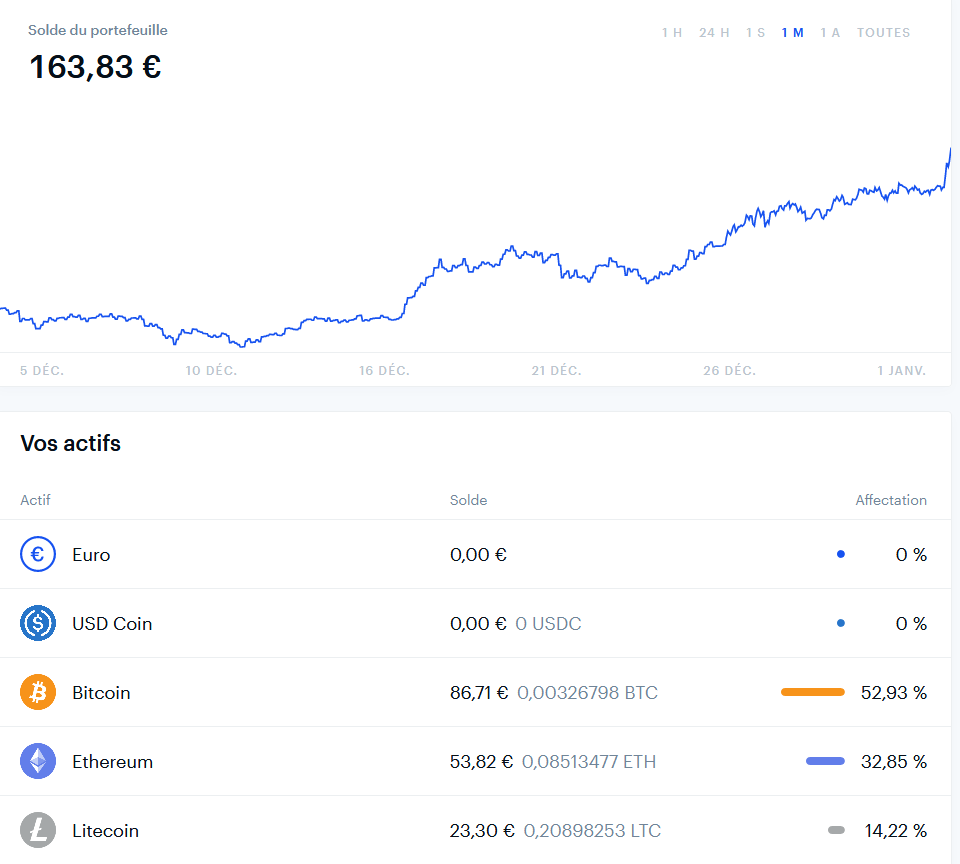Select the 1 M time range
The height and width of the screenshot is (864, 960).
tap(793, 33)
